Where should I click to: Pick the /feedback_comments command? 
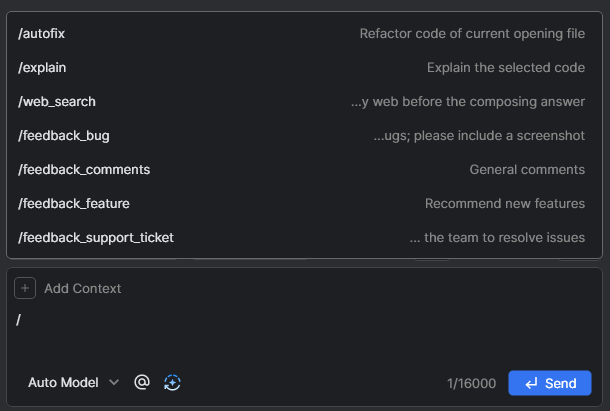[304, 170]
